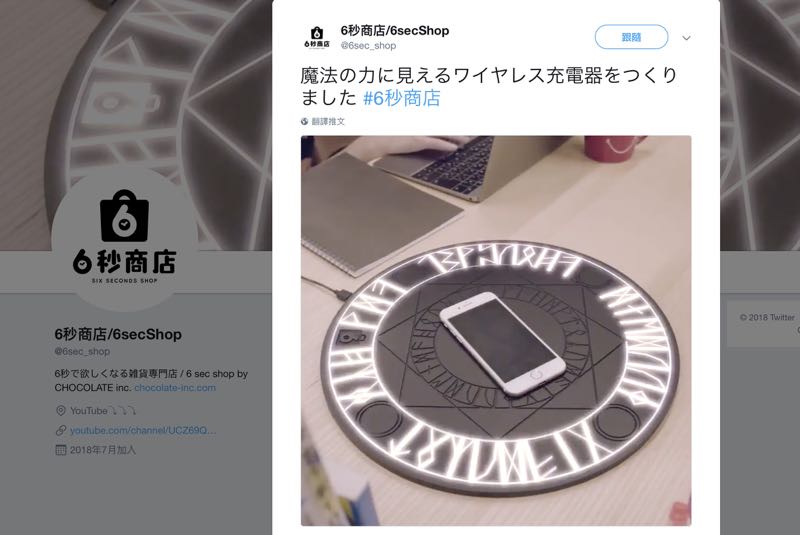
Task: Open the large 6秒商店 profile picture
Action: pos(125,238)
